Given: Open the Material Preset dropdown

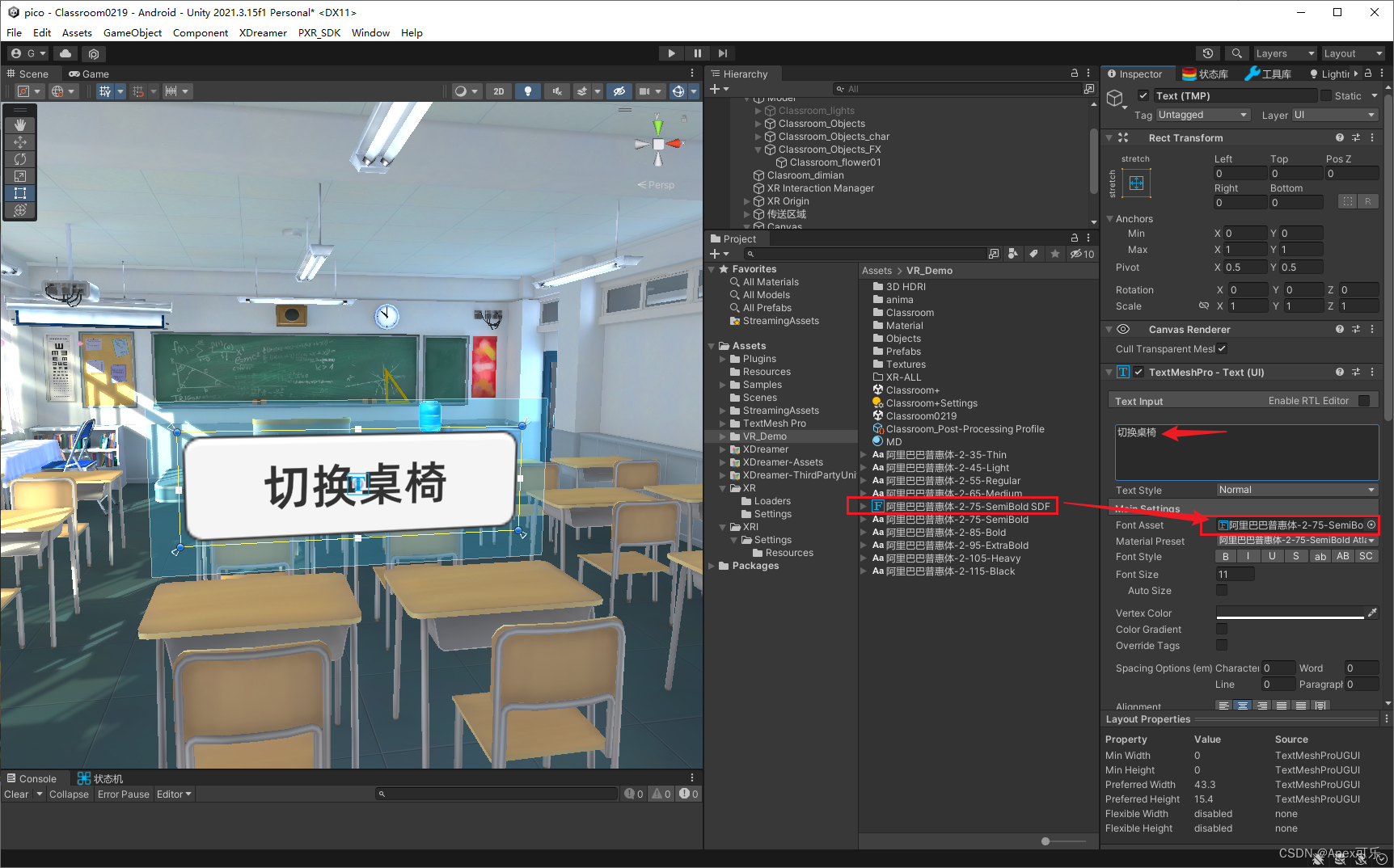Looking at the screenshot, I should tap(1296, 541).
